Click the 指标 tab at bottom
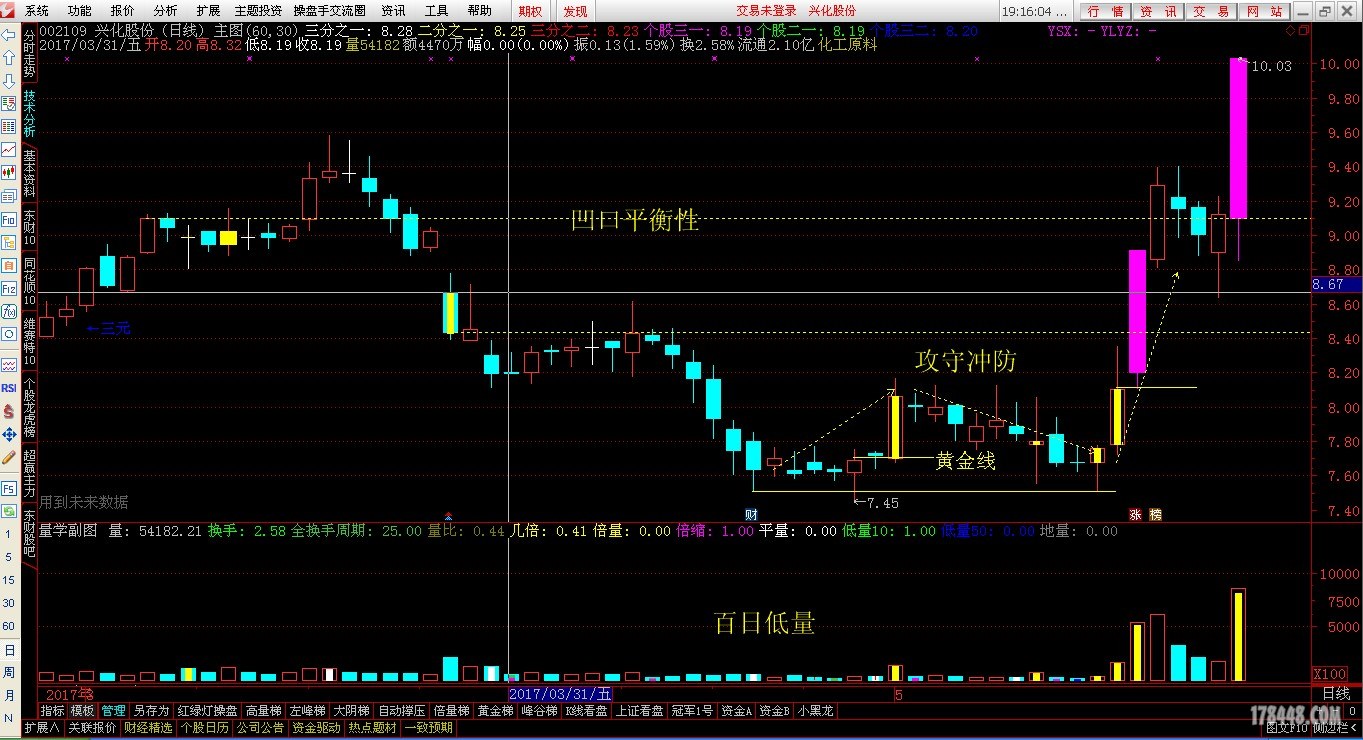Viewport: 1363px width, 740px height. (x=52, y=711)
